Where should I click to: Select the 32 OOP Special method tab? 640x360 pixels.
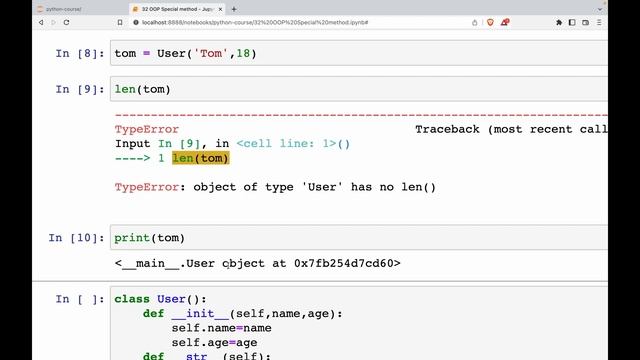pyautogui.click(x=178, y=9)
